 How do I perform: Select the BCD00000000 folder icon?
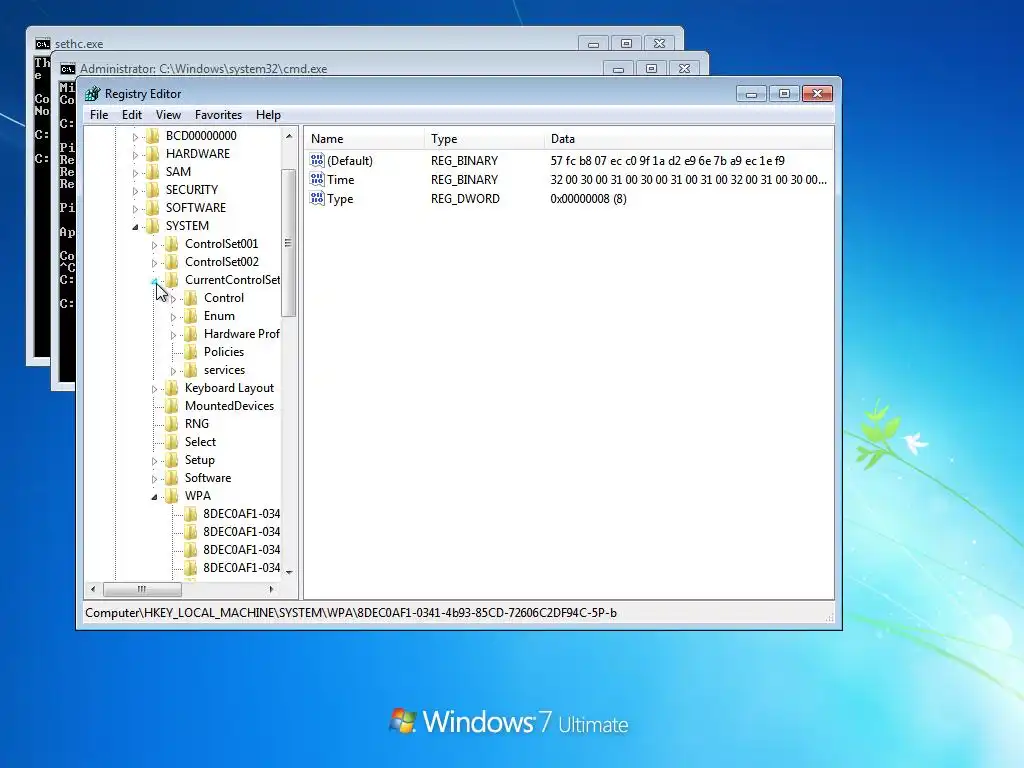(x=153, y=136)
